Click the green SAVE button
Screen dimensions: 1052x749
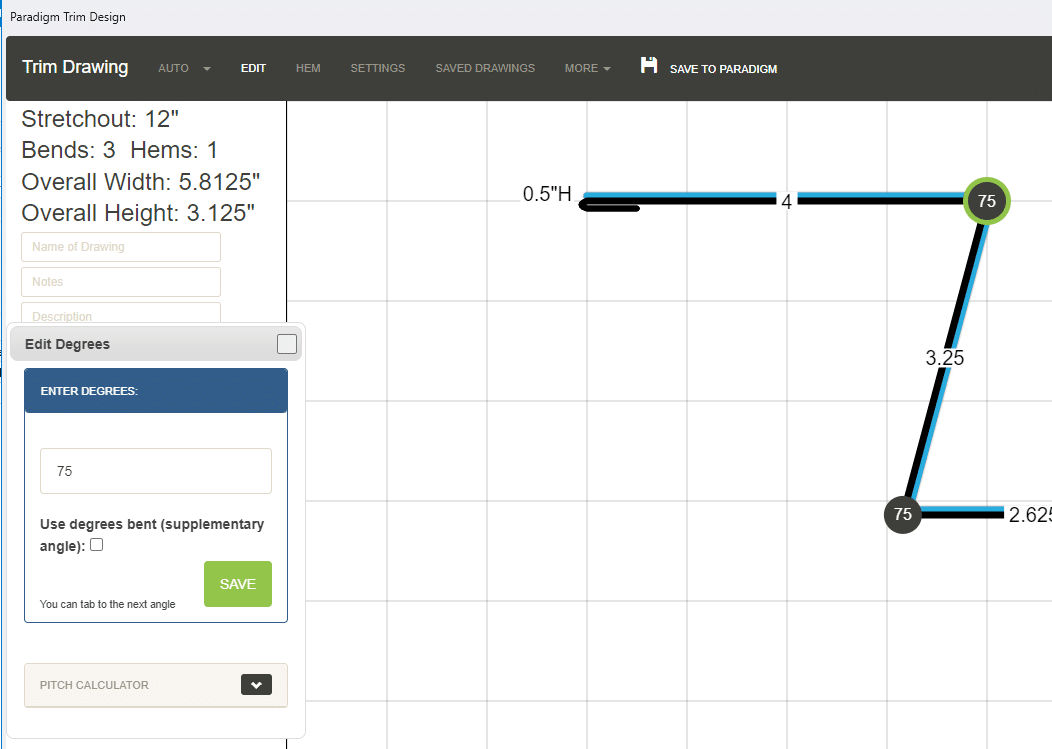point(238,584)
